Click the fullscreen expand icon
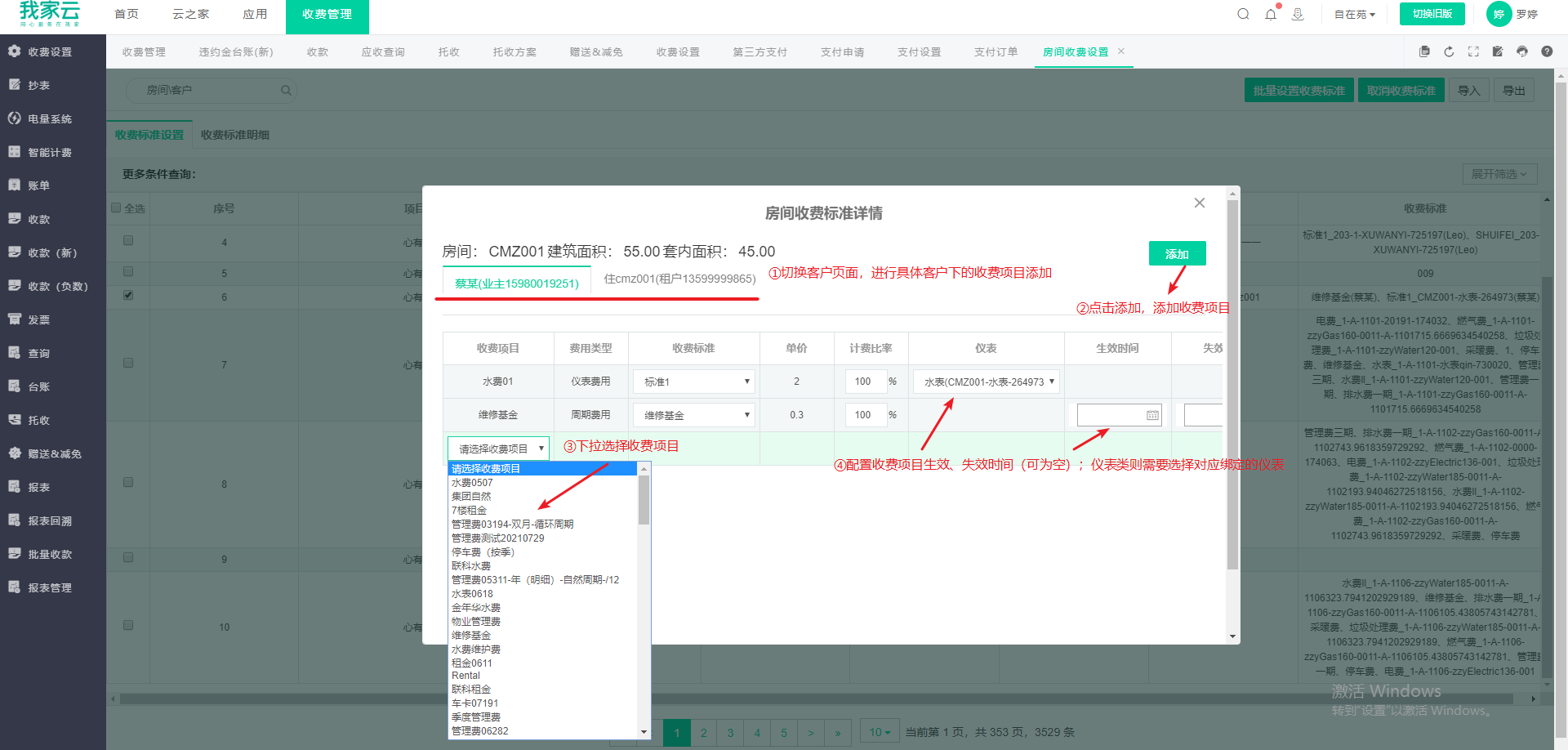Viewport: 1568px width, 750px height. click(x=1473, y=51)
